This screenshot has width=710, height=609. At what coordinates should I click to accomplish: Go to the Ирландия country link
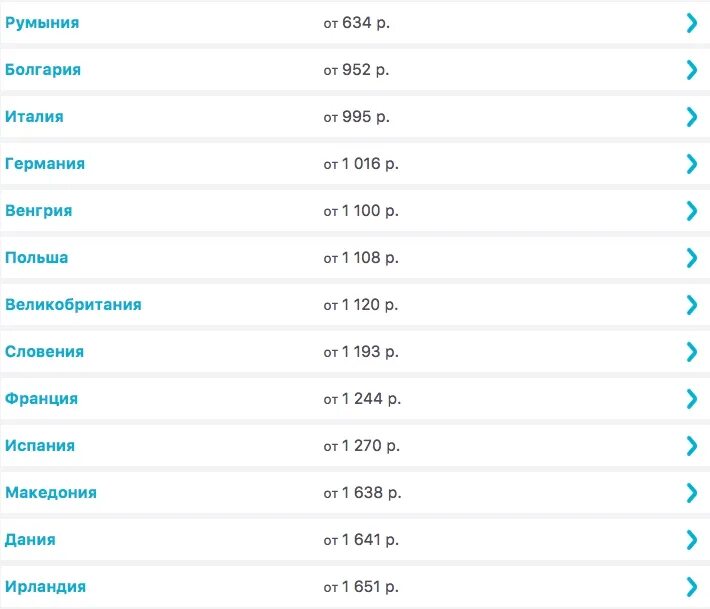45,587
